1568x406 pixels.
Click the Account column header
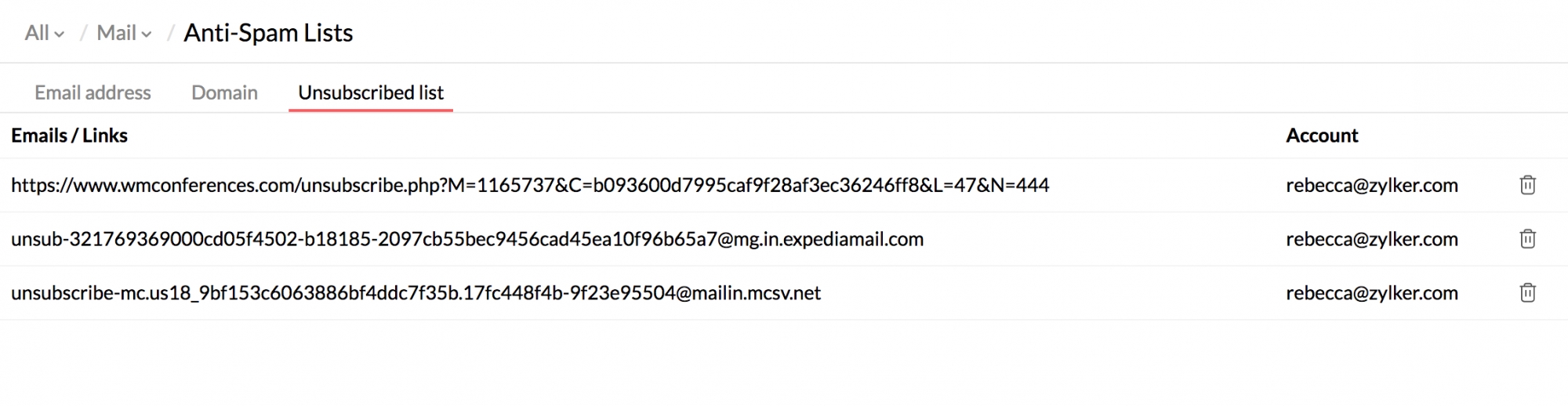(x=1322, y=136)
